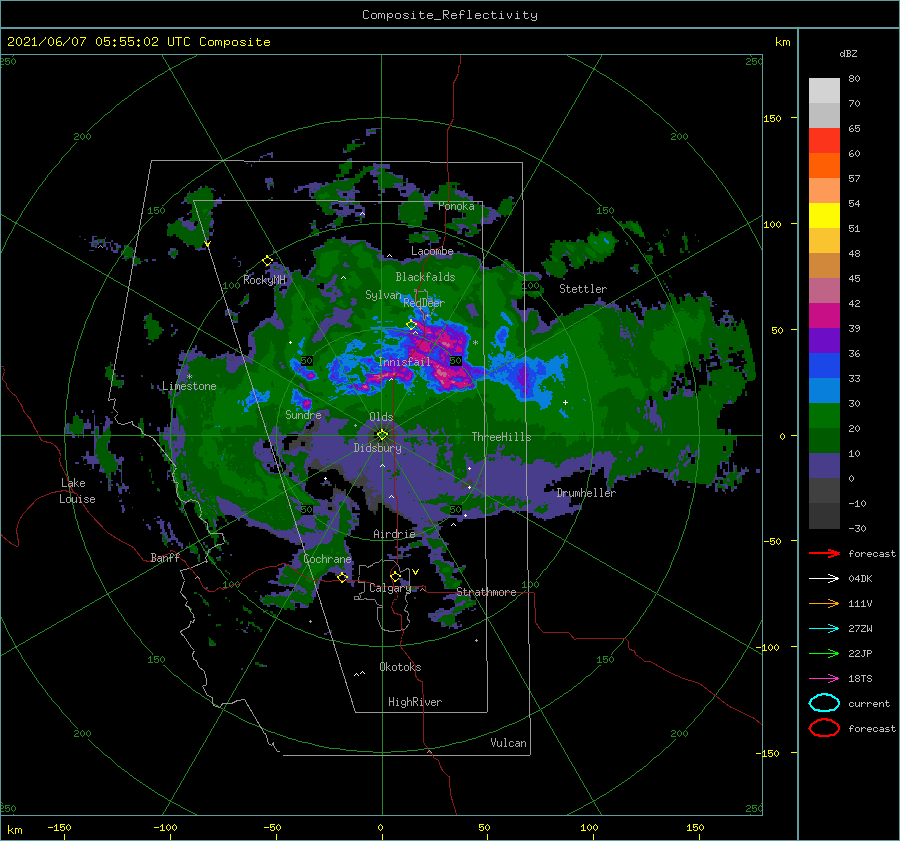Click the HighRiver city label
900x841 pixels.
click(x=415, y=702)
